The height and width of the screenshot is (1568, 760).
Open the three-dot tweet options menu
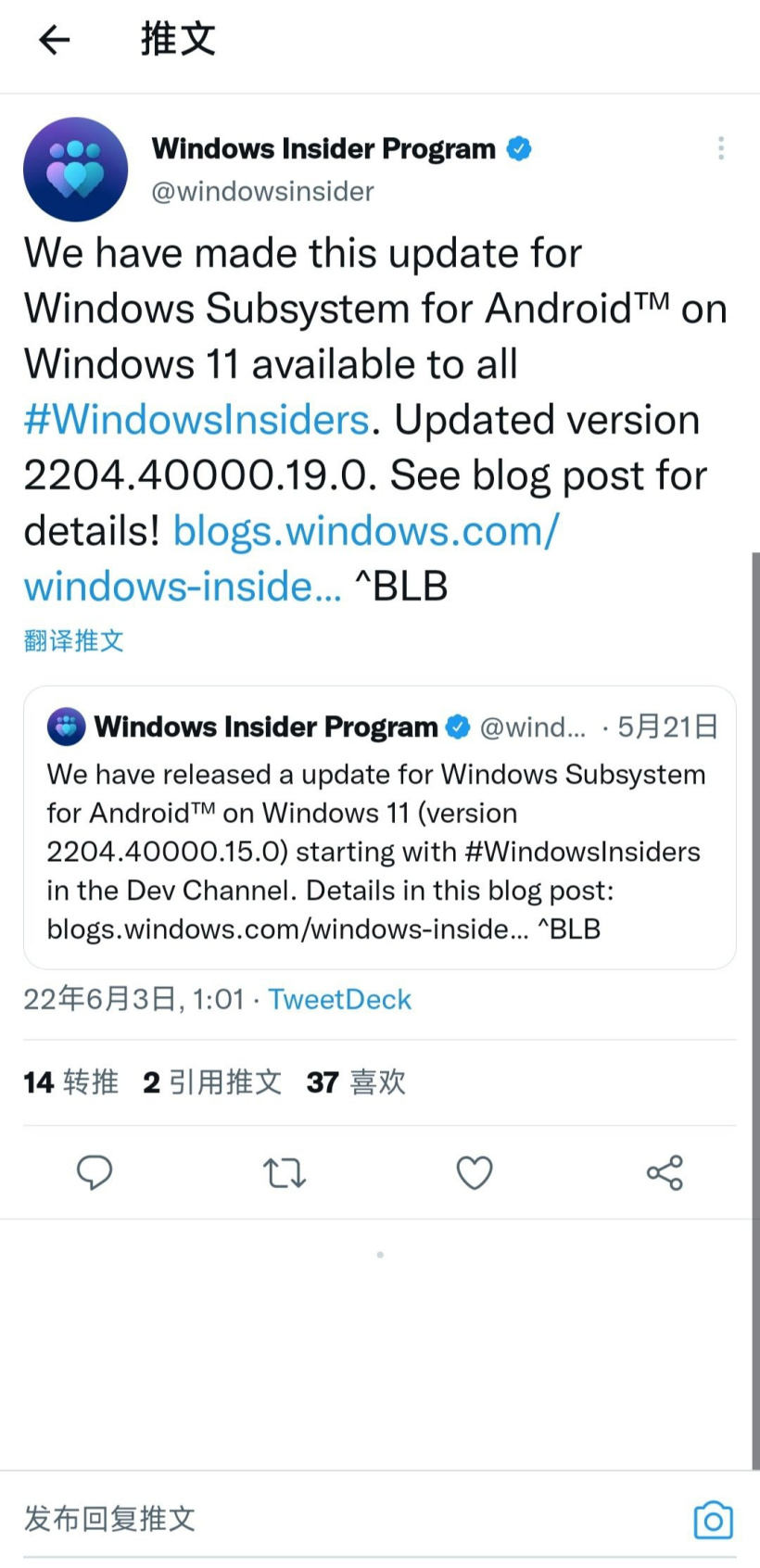click(721, 148)
